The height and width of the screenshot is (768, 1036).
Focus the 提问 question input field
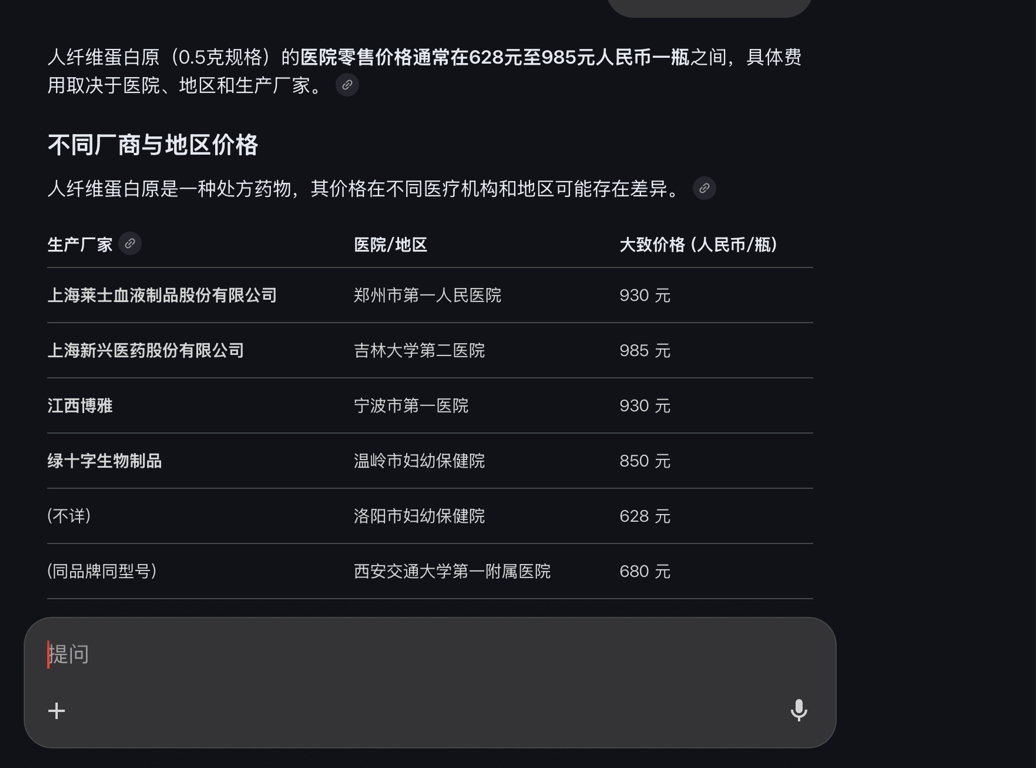pos(400,654)
